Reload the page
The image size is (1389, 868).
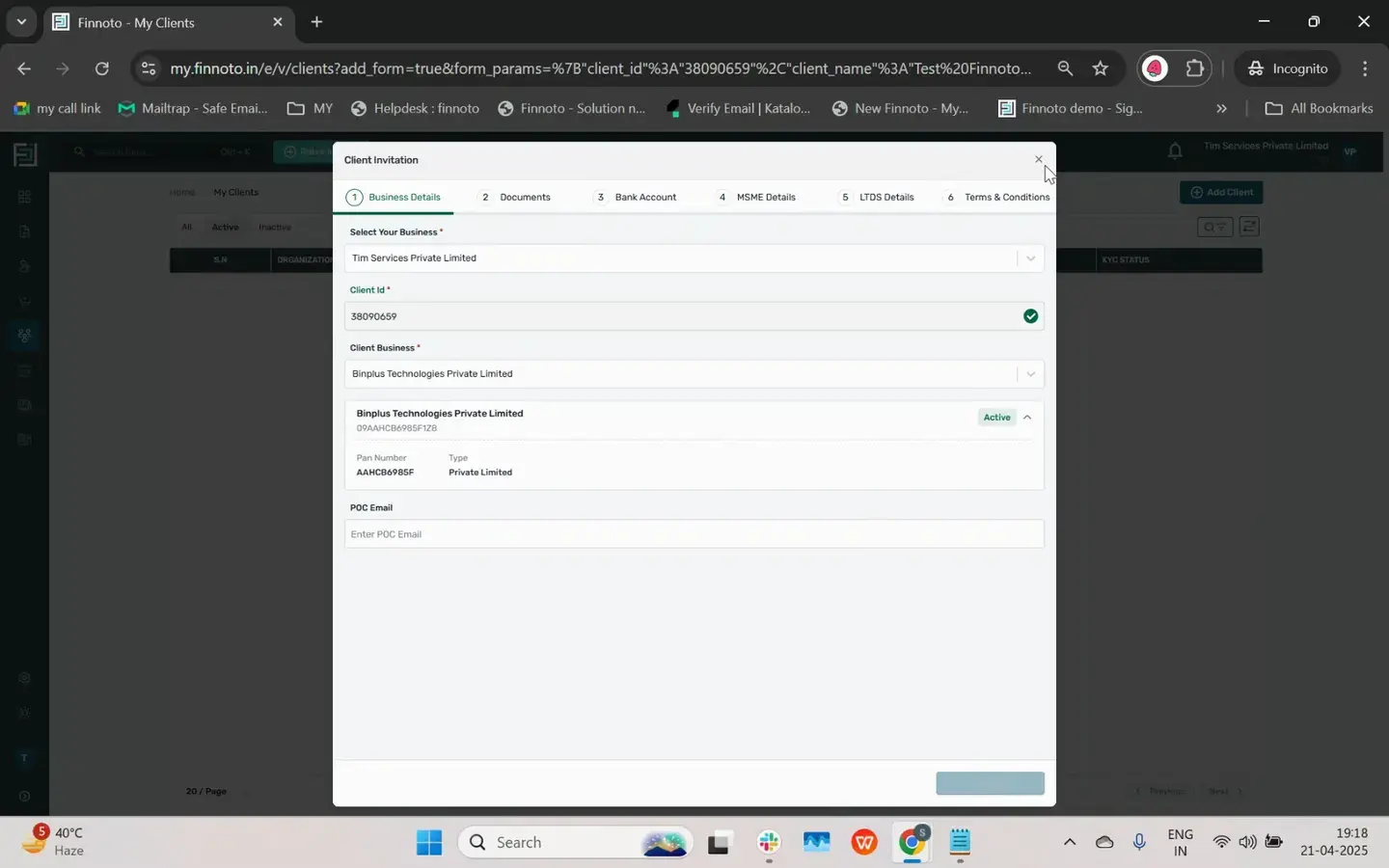pos(102,68)
